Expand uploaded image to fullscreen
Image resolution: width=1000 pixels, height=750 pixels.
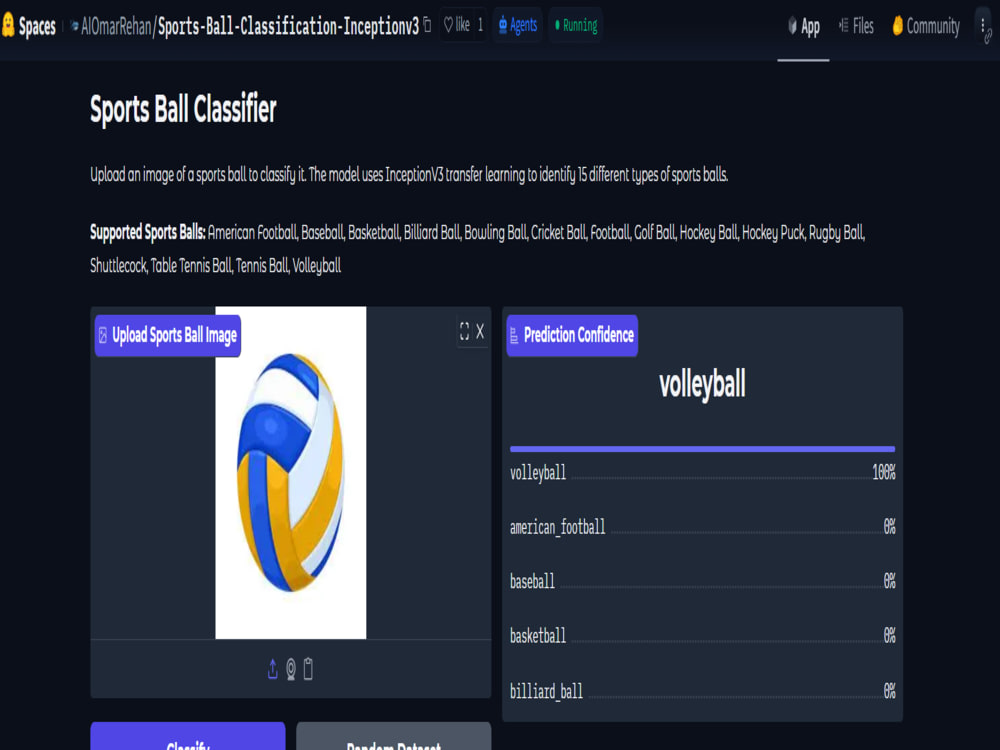[x=464, y=331]
